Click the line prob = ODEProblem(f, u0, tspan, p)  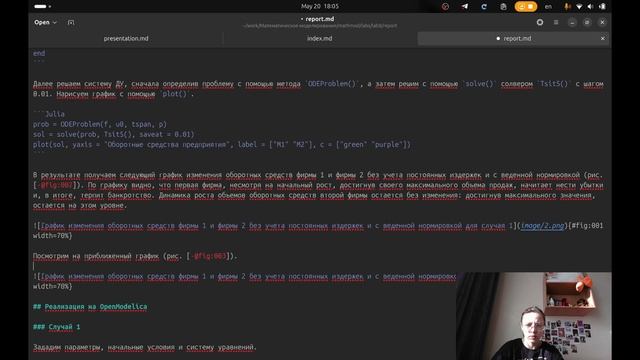pos(100,124)
